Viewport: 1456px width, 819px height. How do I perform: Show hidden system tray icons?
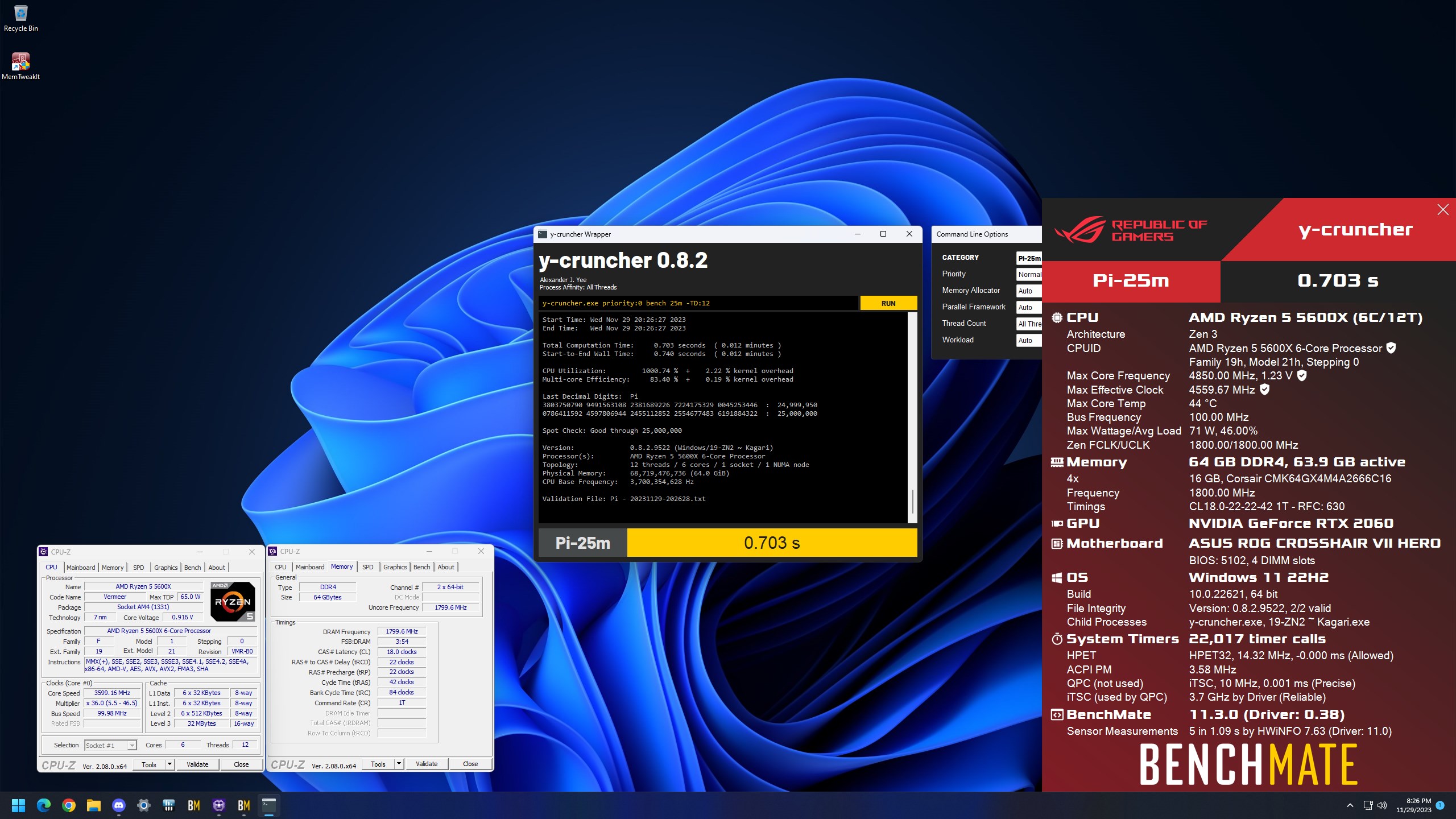(1350, 805)
